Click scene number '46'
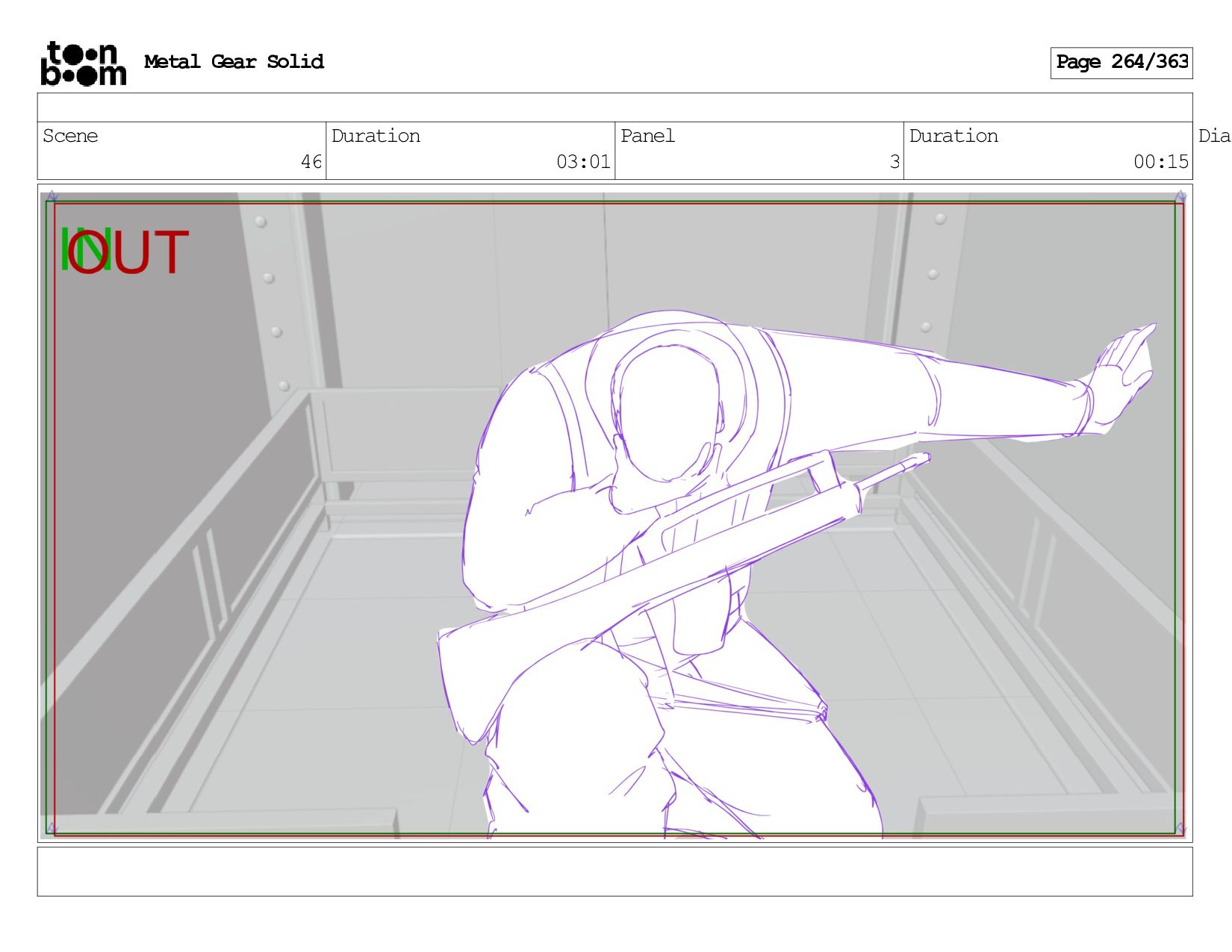Viewport: 1232px width, 952px height. tap(311, 162)
